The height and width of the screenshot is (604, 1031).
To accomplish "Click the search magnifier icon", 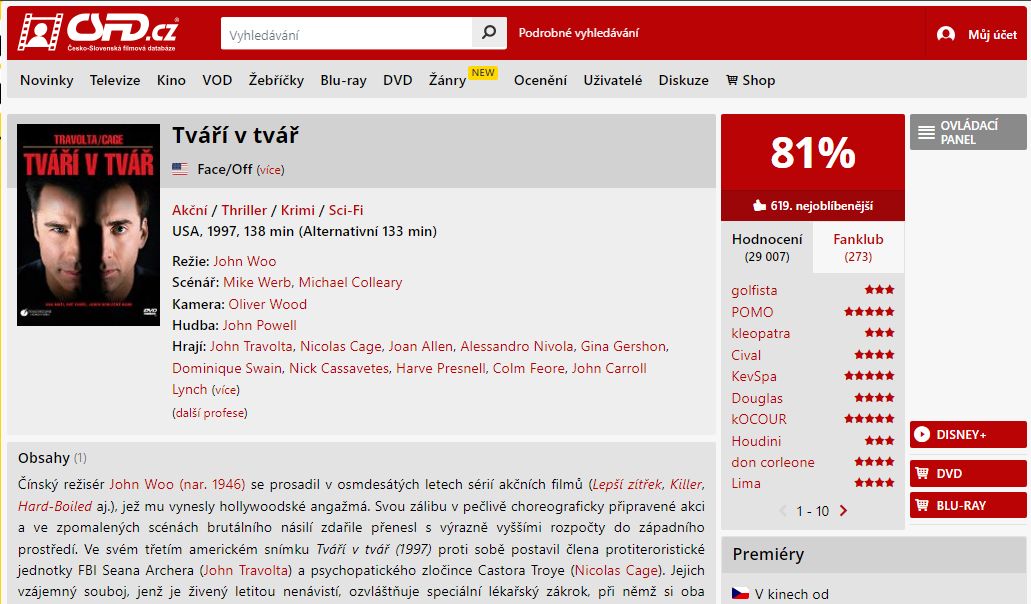I will tap(489, 33).
